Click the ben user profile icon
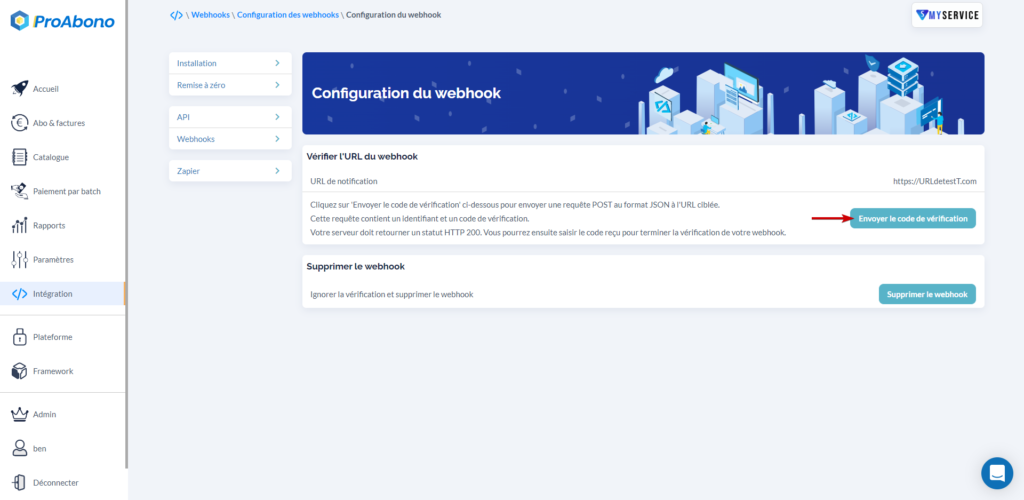The image size is (1024, 500). click(20, 448)
